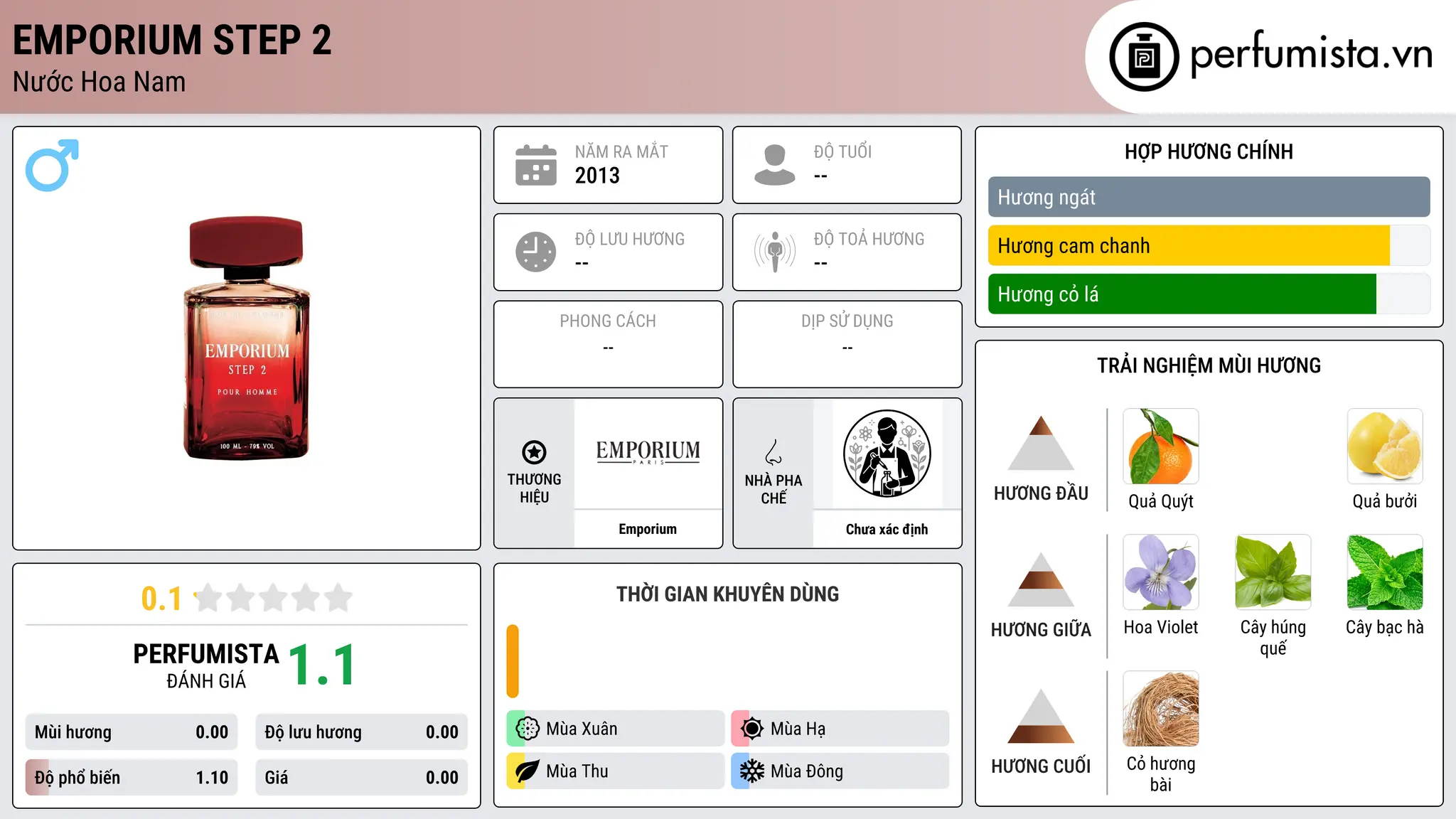Click the DỊP SỬ DỤNG heading
Viewport: 1456px width, 819px height.
(x=847, y=321)
